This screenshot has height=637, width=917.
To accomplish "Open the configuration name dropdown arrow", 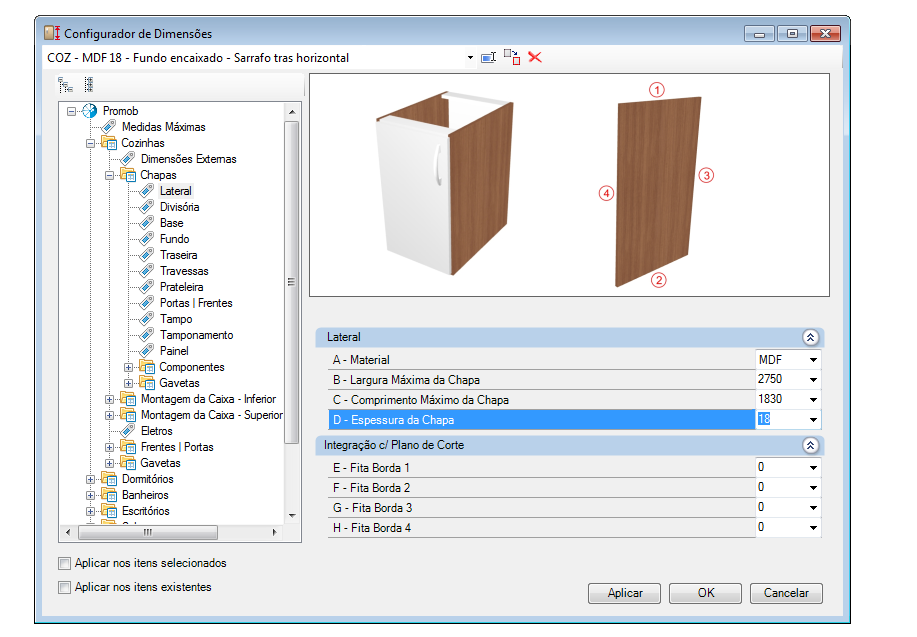I will point(470,58).
